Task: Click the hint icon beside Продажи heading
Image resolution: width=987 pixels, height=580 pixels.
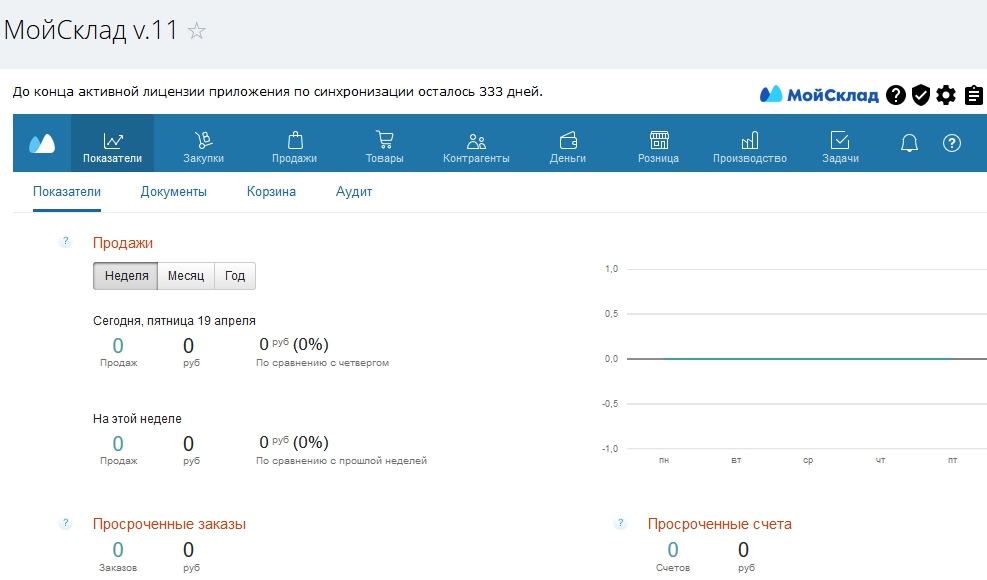Action: coord(66,242)
